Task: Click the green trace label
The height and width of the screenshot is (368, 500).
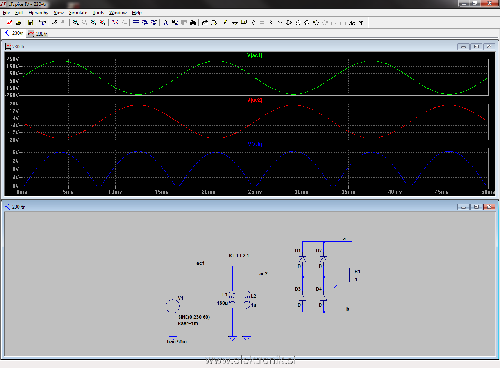Action: pyautogui.click(x=255, y=55)
